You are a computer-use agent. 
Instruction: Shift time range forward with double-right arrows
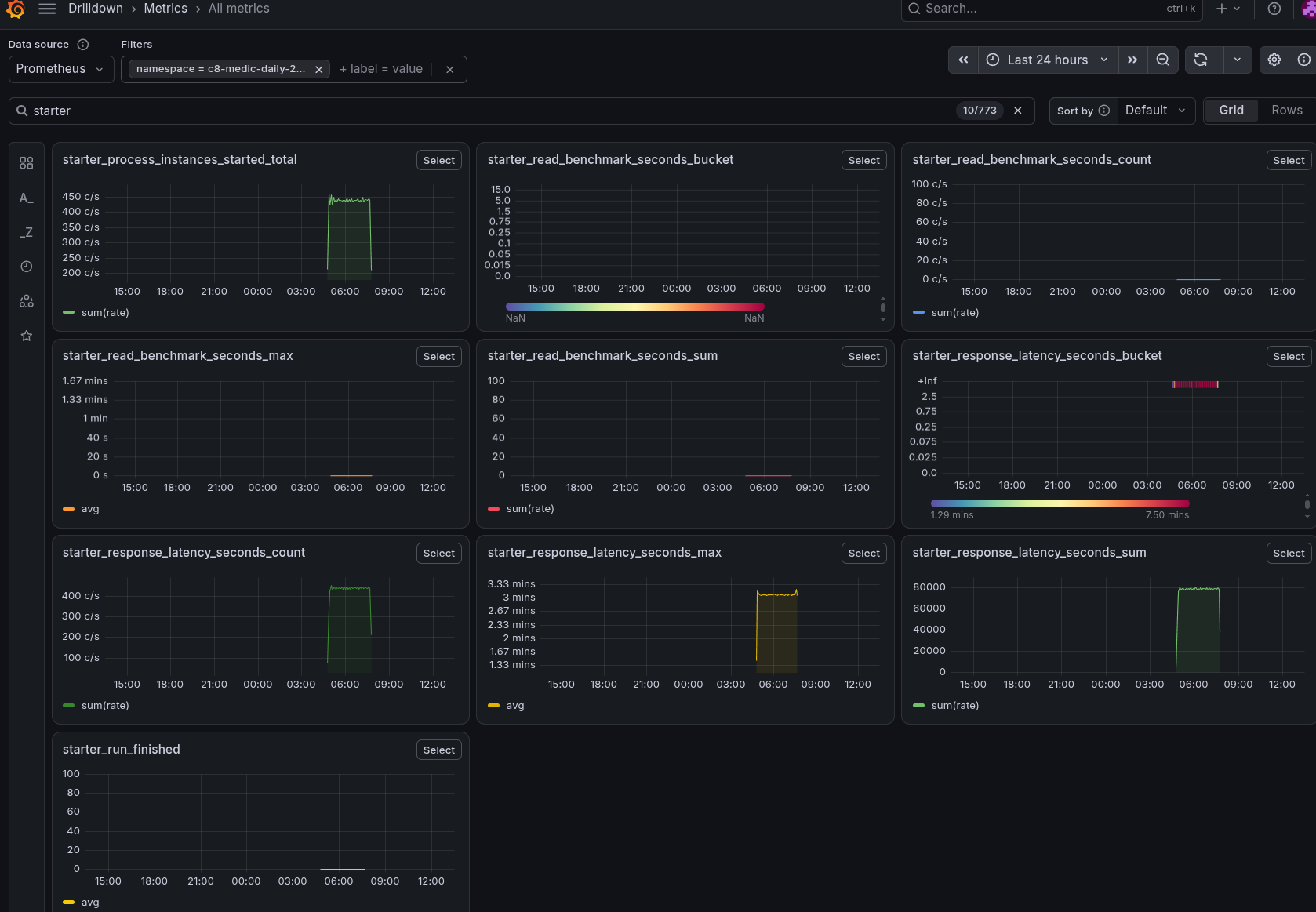tap(1132, 60)
